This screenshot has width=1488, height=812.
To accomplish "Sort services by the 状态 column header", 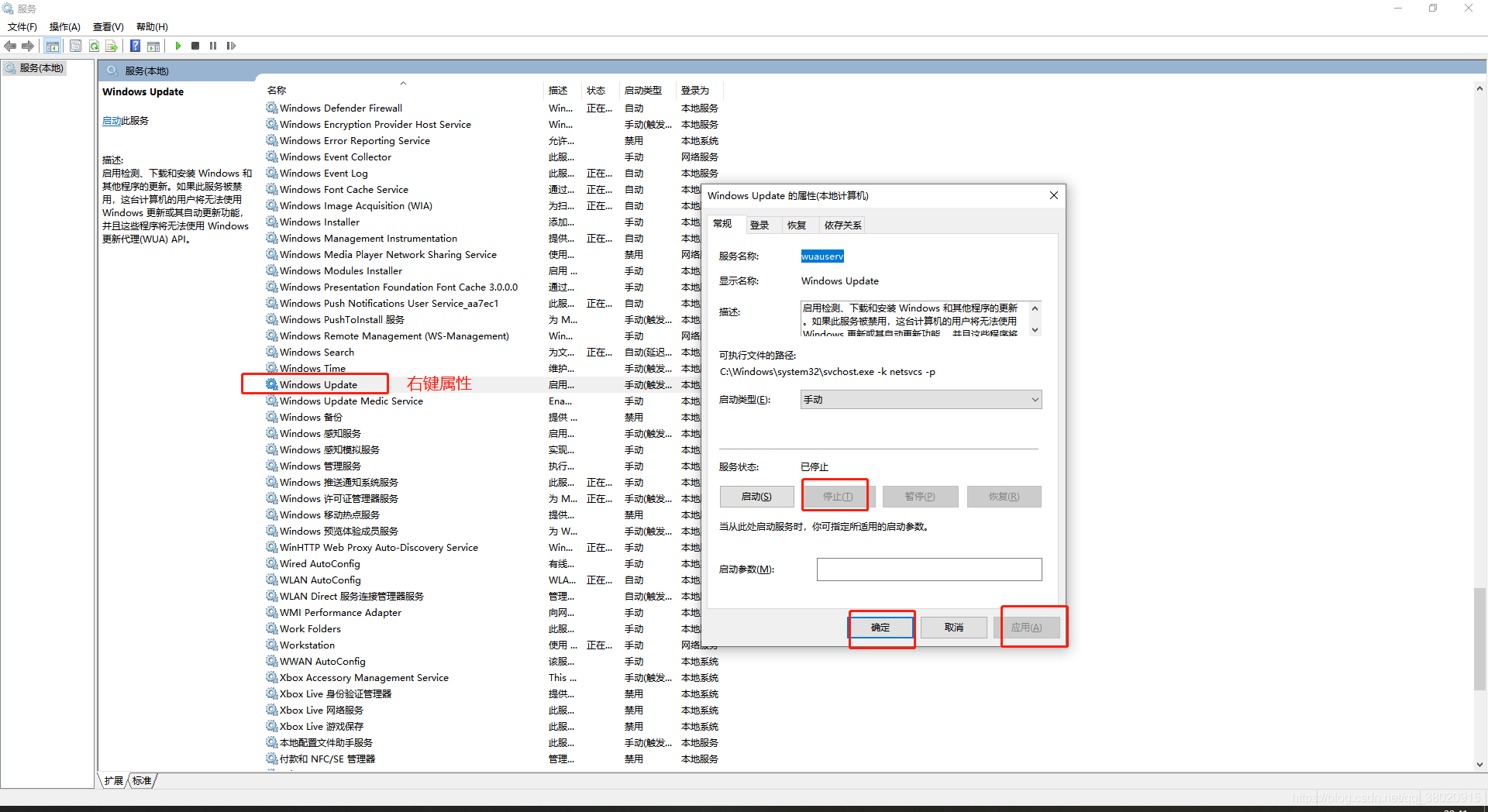I will [601, 90].
